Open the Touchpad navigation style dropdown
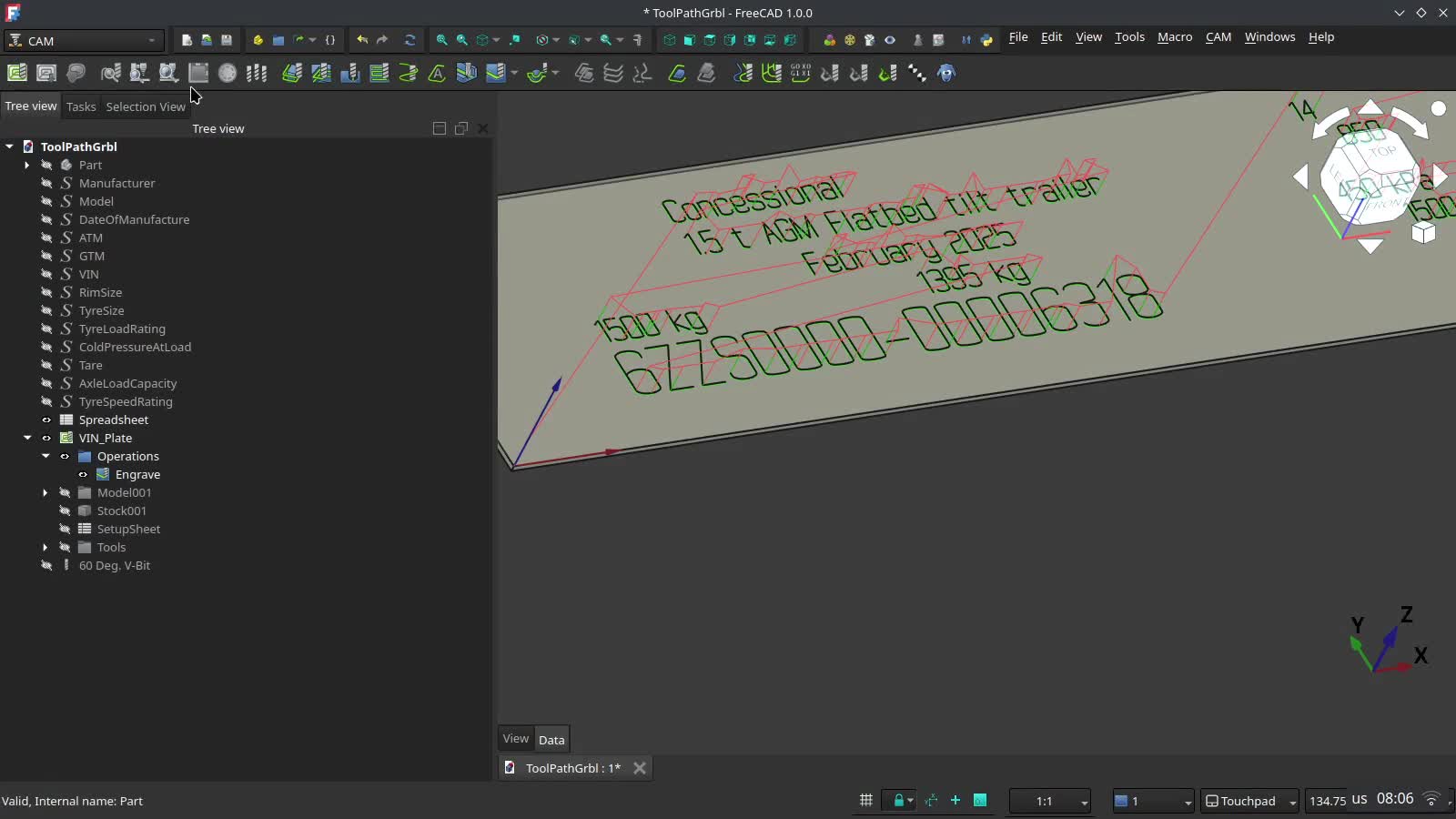 click(x=1250, y=801)
